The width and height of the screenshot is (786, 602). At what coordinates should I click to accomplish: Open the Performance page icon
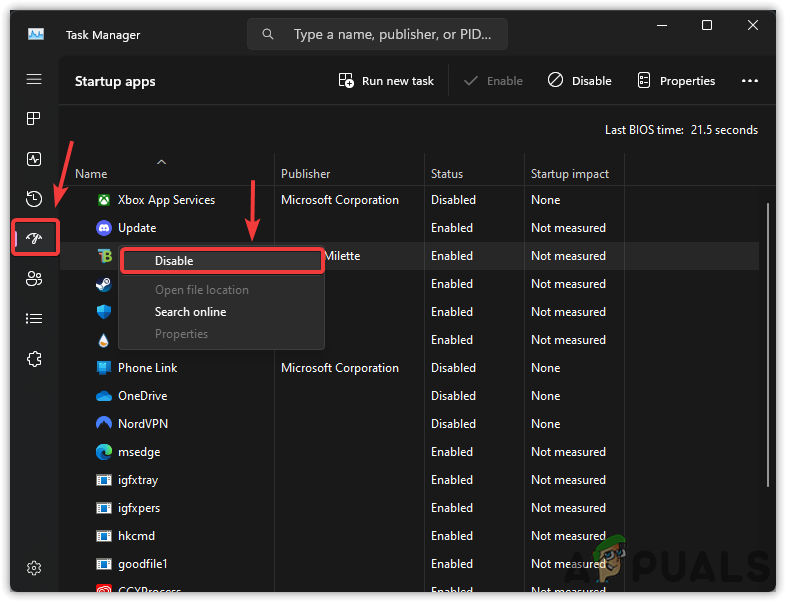(x=34, y=159)
